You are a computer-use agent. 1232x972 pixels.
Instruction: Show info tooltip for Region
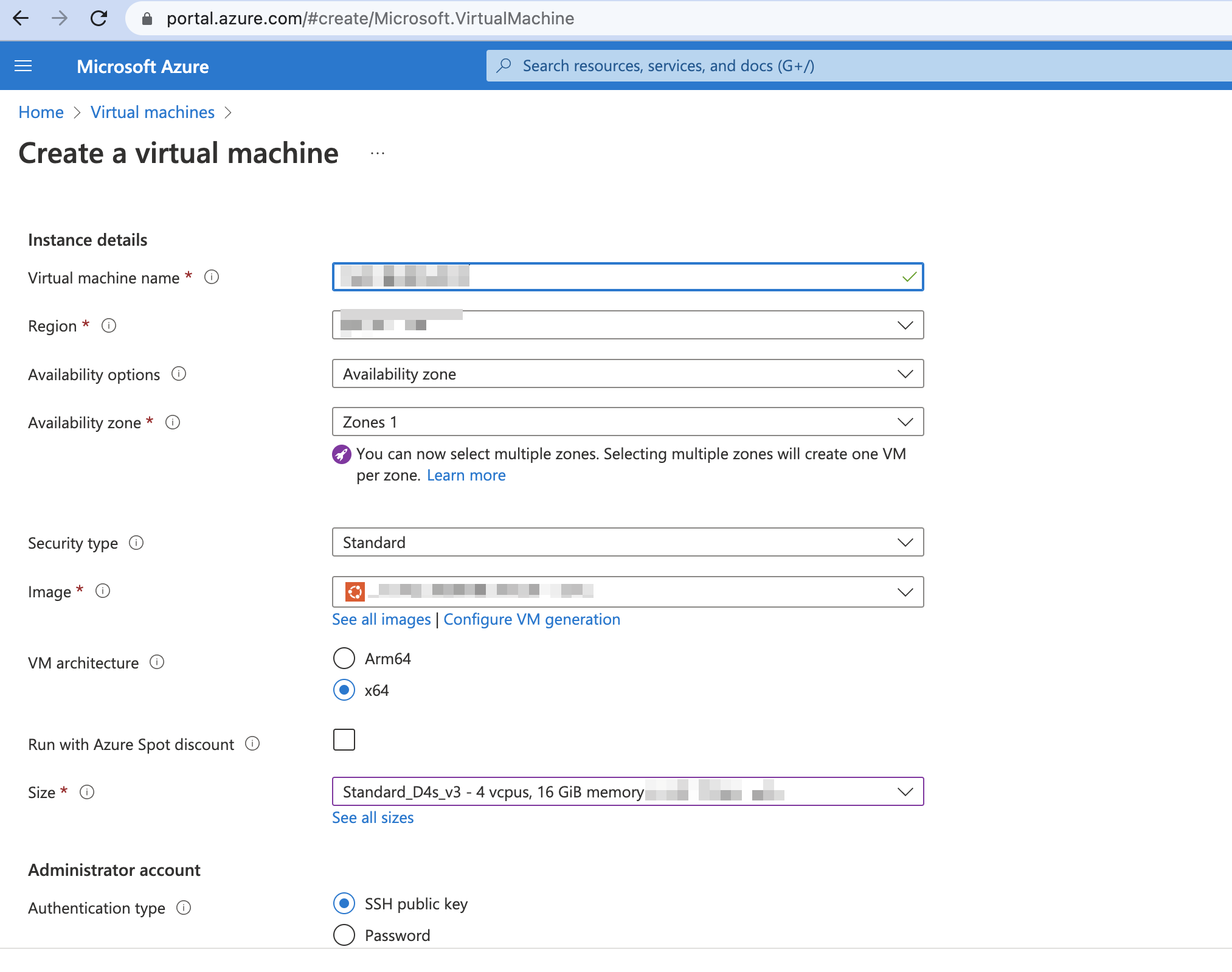coord(109,325)
